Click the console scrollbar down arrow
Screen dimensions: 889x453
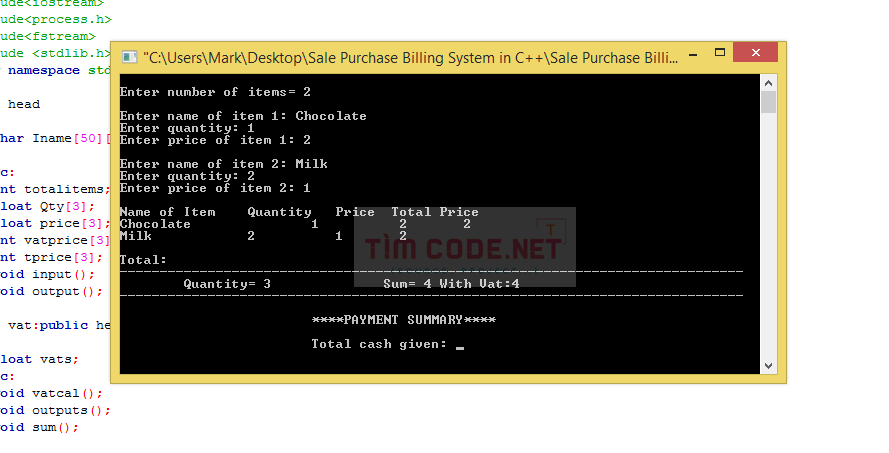point(768,366)
